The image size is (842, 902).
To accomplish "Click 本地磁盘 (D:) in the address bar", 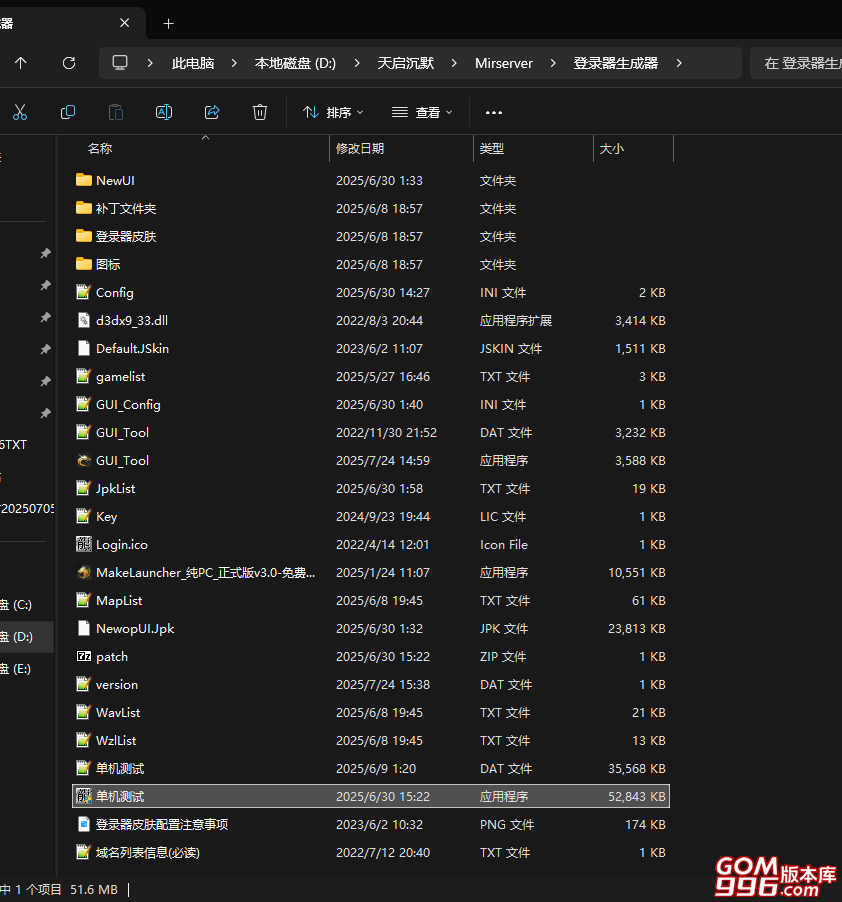I will coord(295,63).
